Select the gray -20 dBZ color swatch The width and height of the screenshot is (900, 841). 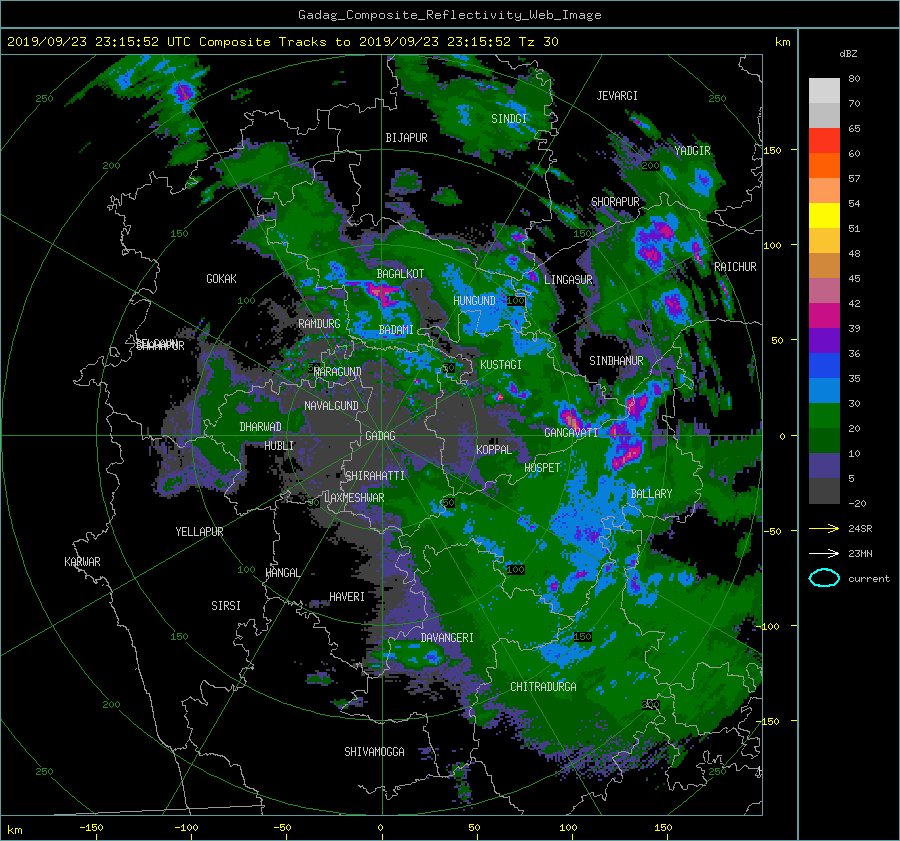[824, 491]
